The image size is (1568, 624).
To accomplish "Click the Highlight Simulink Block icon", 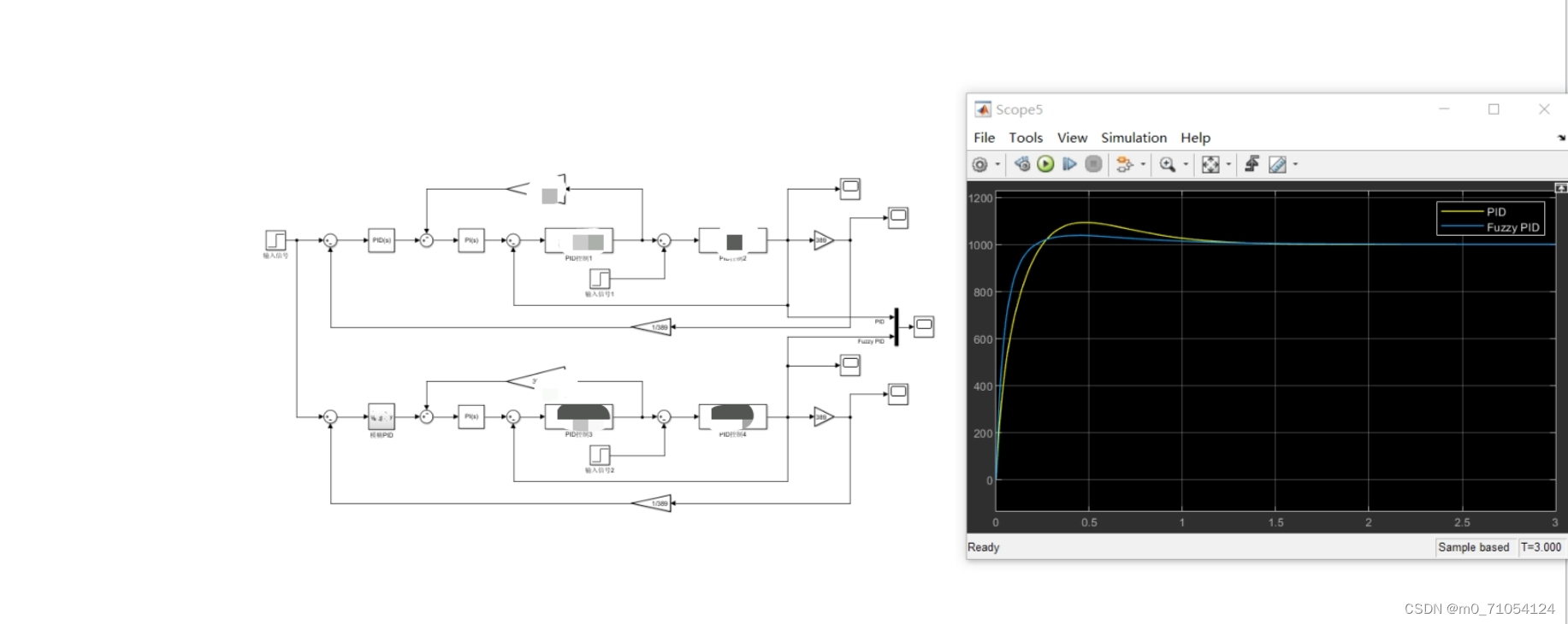I will (1124, 164).
